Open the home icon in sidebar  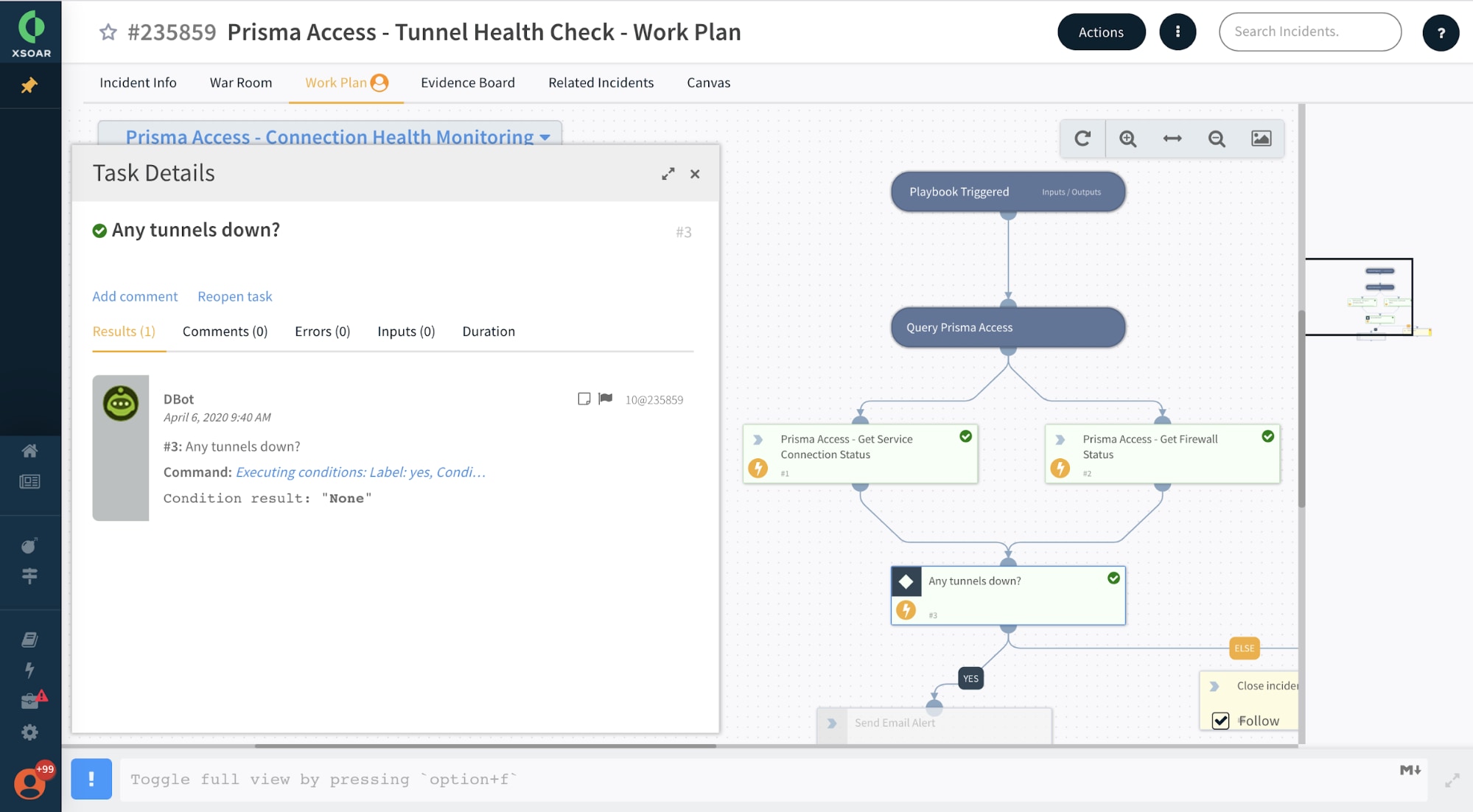coord(29,451)
